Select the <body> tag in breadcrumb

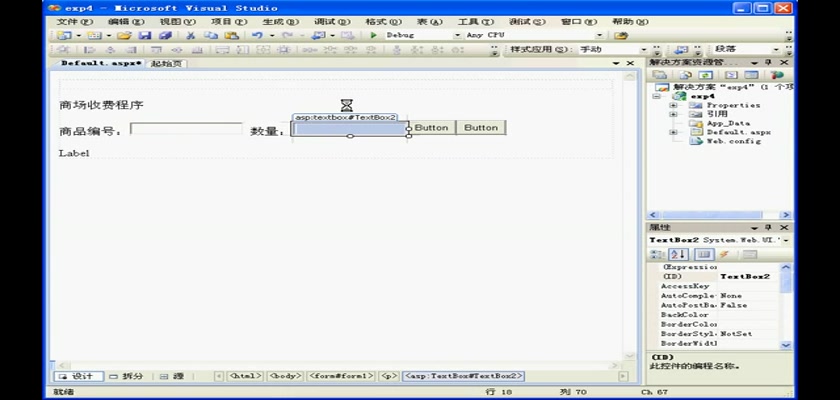[x=284, y=377]
